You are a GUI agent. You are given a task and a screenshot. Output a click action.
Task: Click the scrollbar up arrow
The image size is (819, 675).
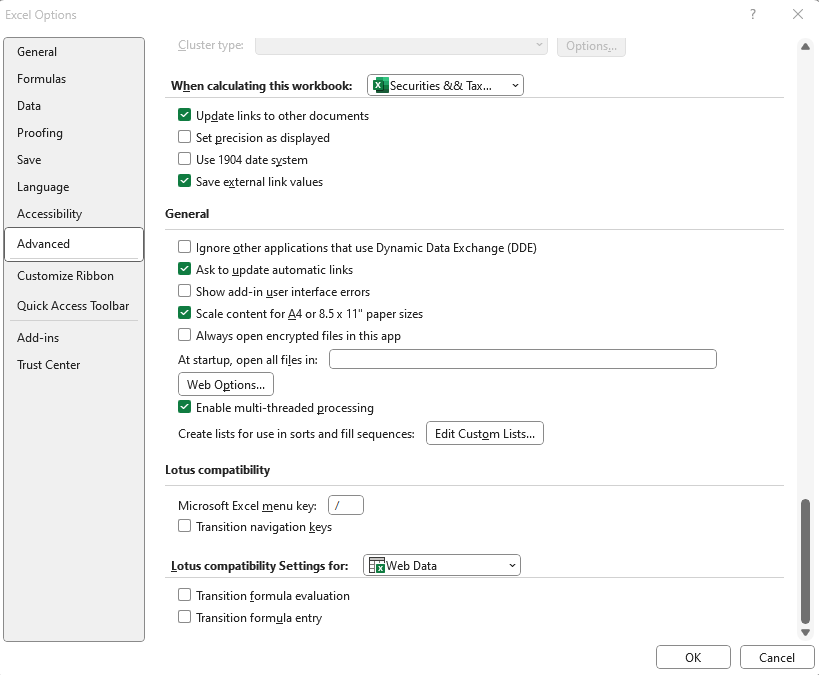tap(805, 46)
